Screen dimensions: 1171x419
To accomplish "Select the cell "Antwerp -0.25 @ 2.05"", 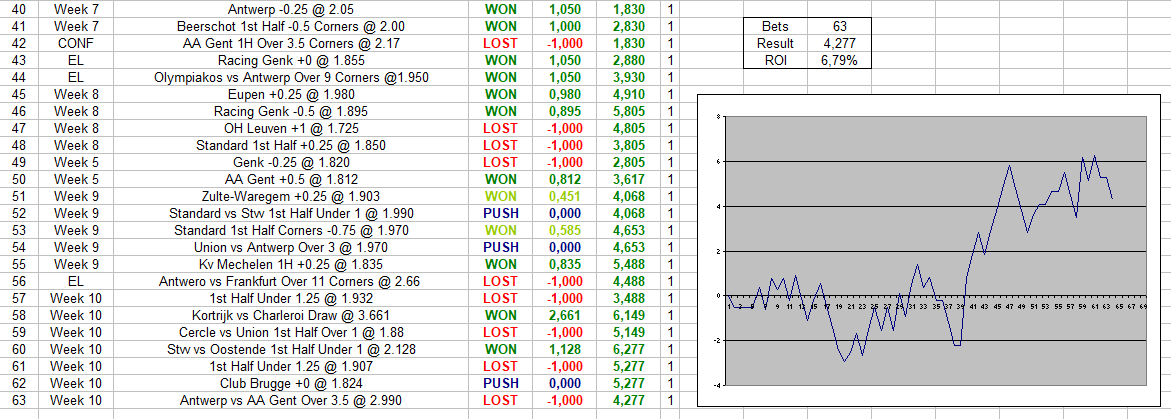I will [291, 9].
